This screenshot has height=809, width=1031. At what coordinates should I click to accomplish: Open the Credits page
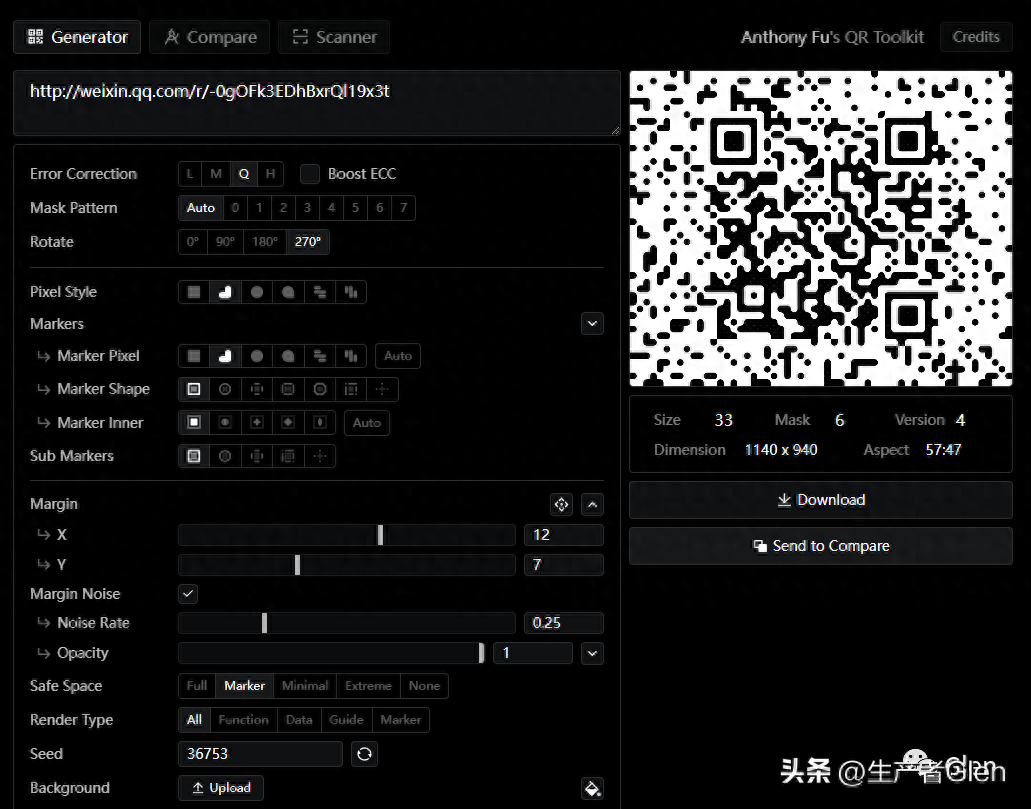[x=976, y=37]
